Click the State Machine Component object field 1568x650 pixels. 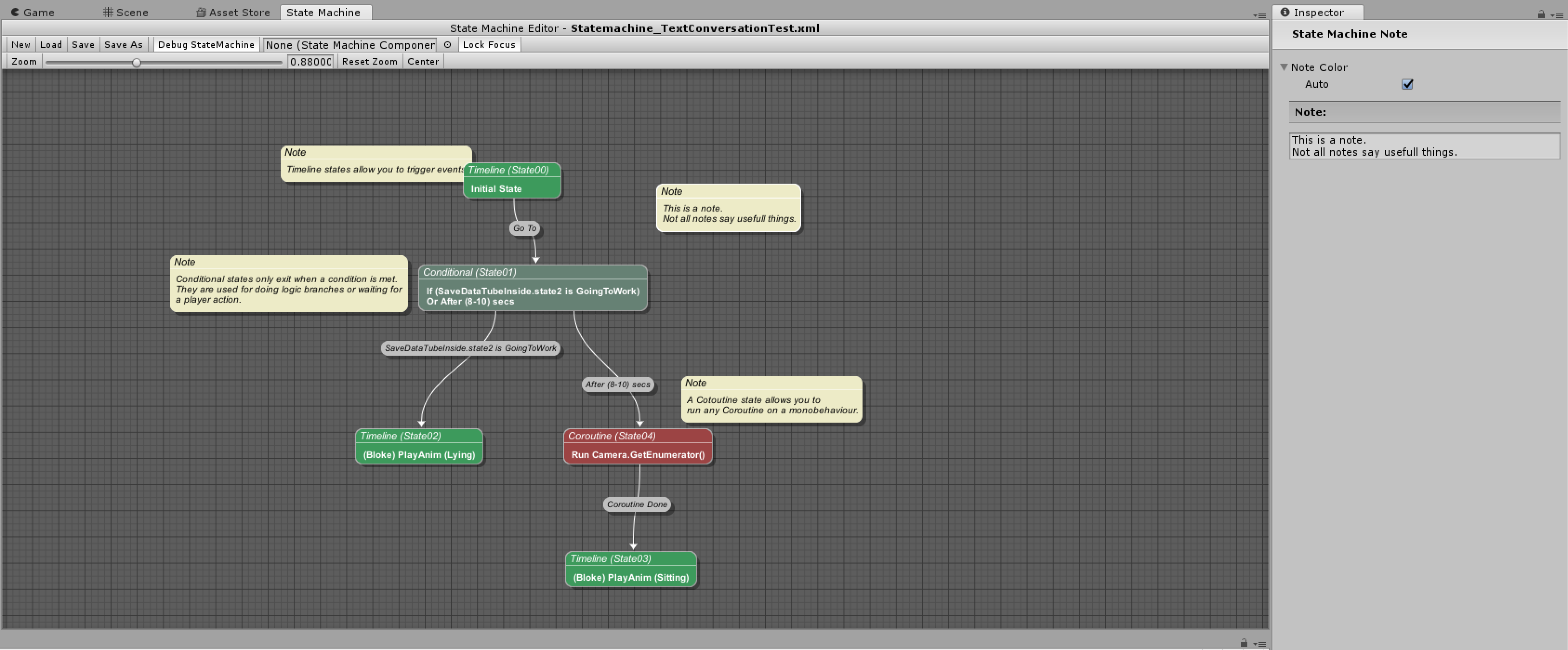349,45
